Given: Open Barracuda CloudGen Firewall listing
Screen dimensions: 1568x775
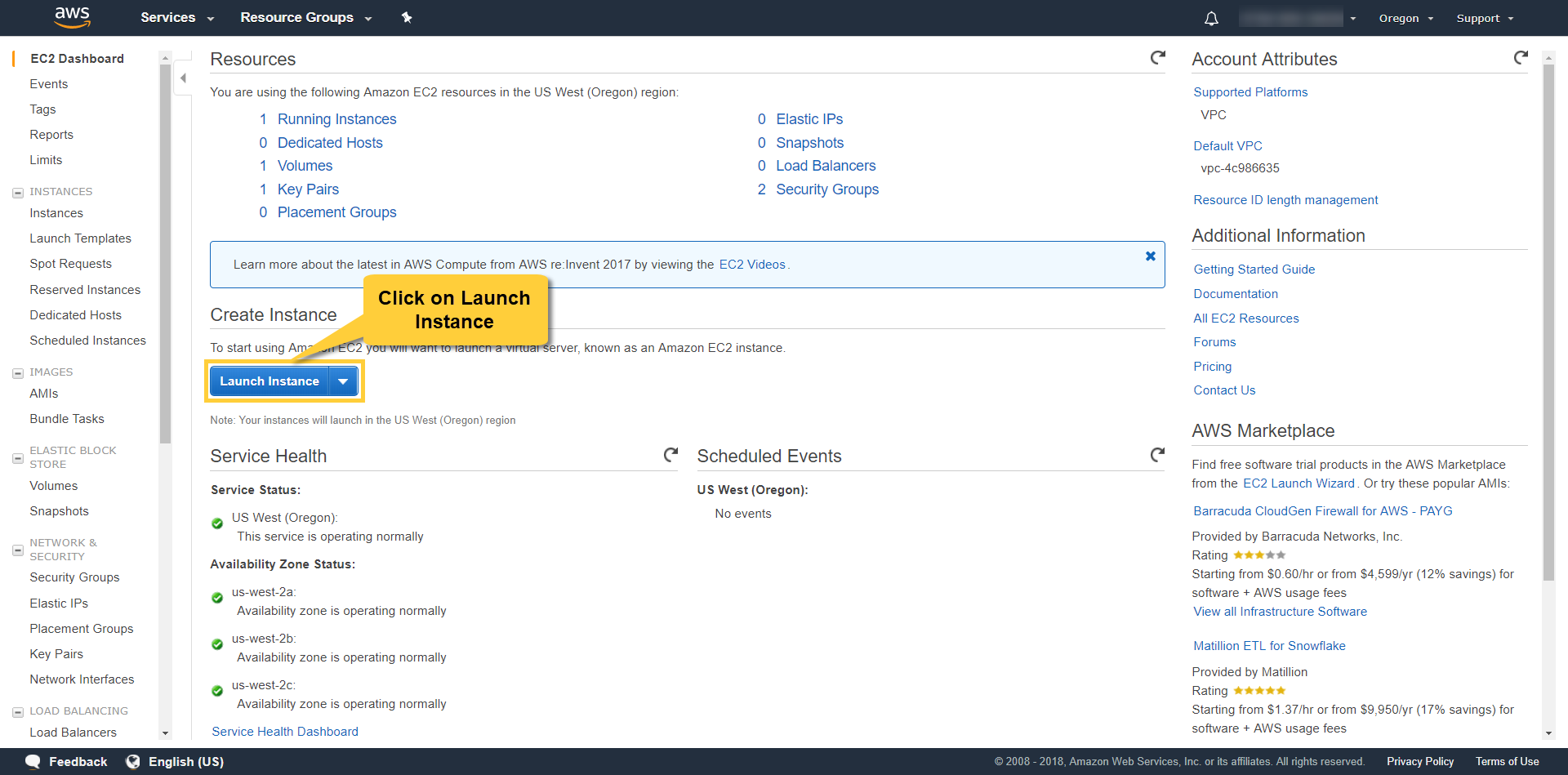Looking at the screenshot, I should click(1322, 511).
